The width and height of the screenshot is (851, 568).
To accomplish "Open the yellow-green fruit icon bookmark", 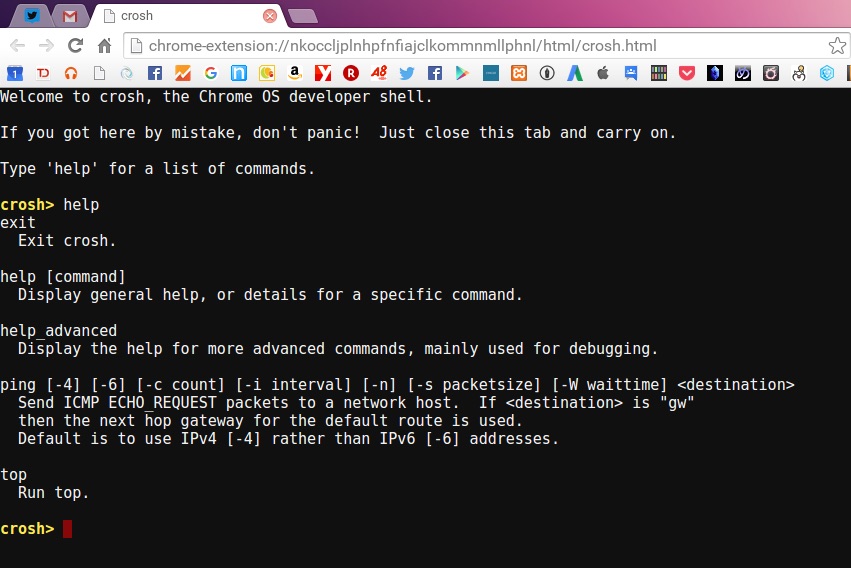I will tap(266, 73).
